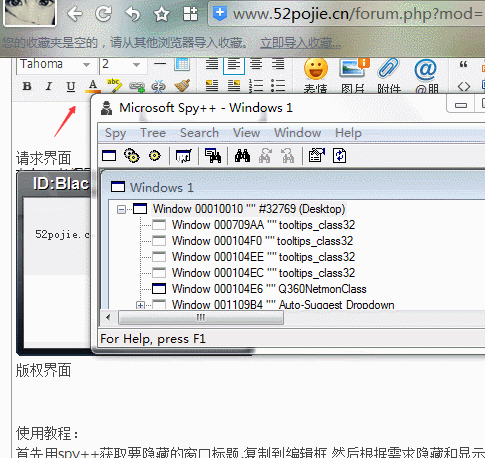Click the 52pojie URL address bar

coord(347,14)
